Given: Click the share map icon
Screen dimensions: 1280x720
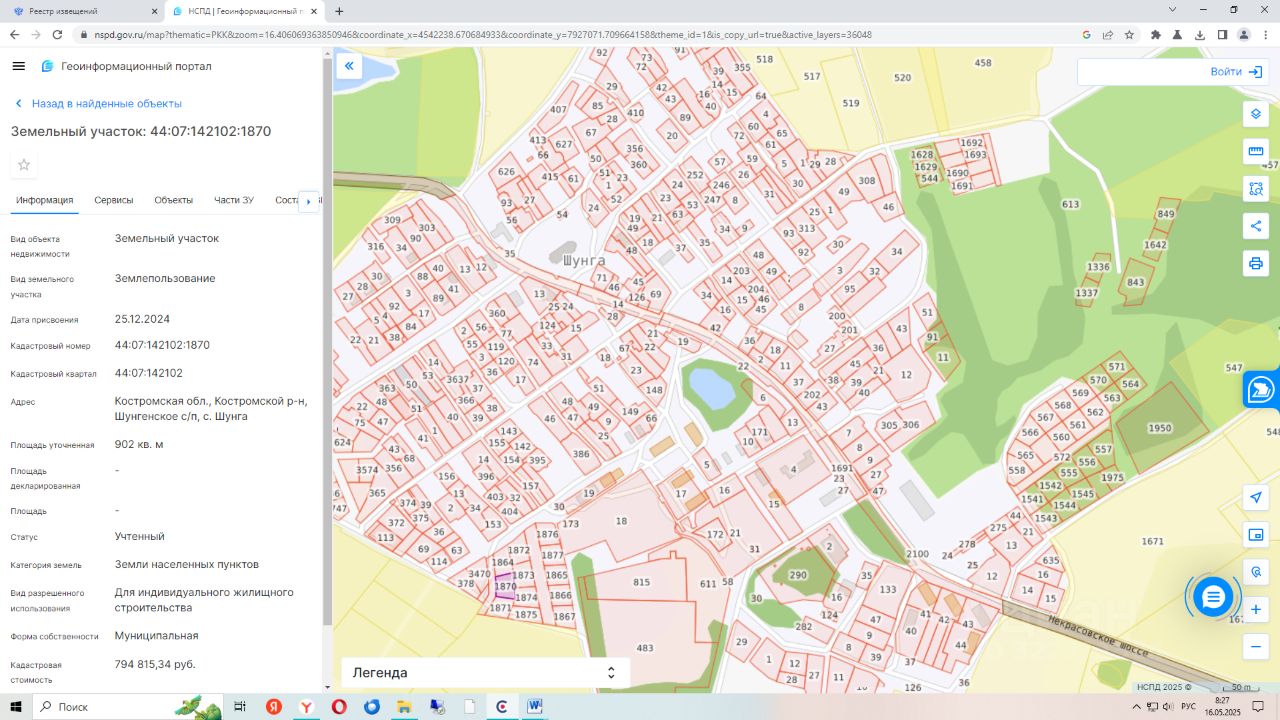Looking at the screenshot, I should coord(1256,226).
